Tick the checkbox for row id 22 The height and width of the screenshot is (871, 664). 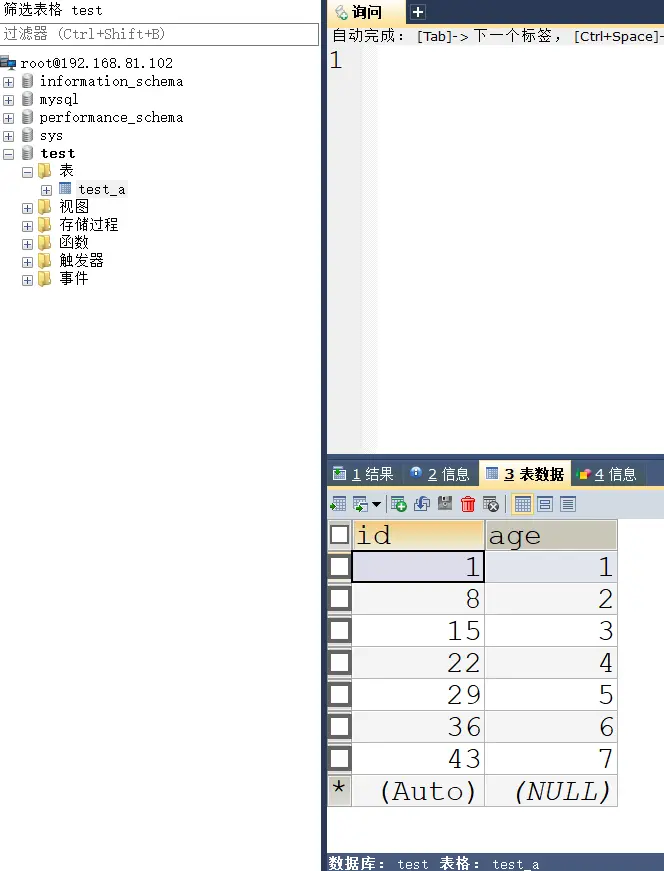340,663
